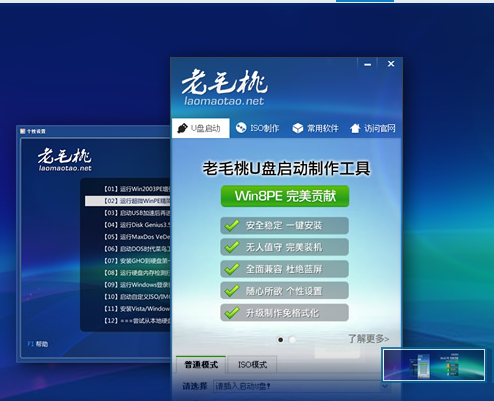The width and height of the screenshot is (494, 401).
Task: Click the green check beside 升级制作免格式化
Action: 232,312
